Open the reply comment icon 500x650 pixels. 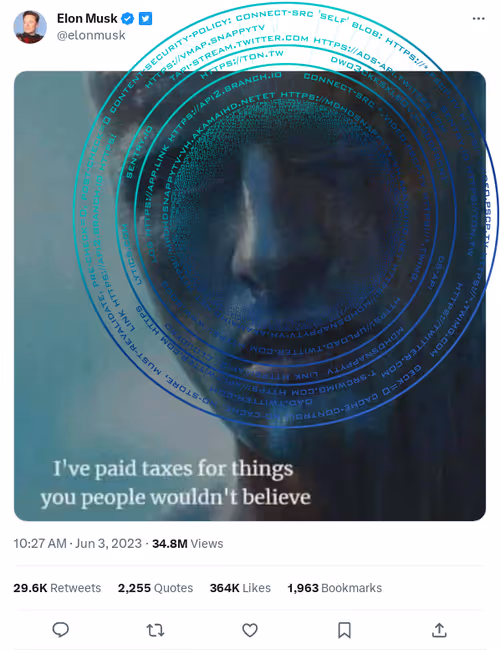[61, 630]
